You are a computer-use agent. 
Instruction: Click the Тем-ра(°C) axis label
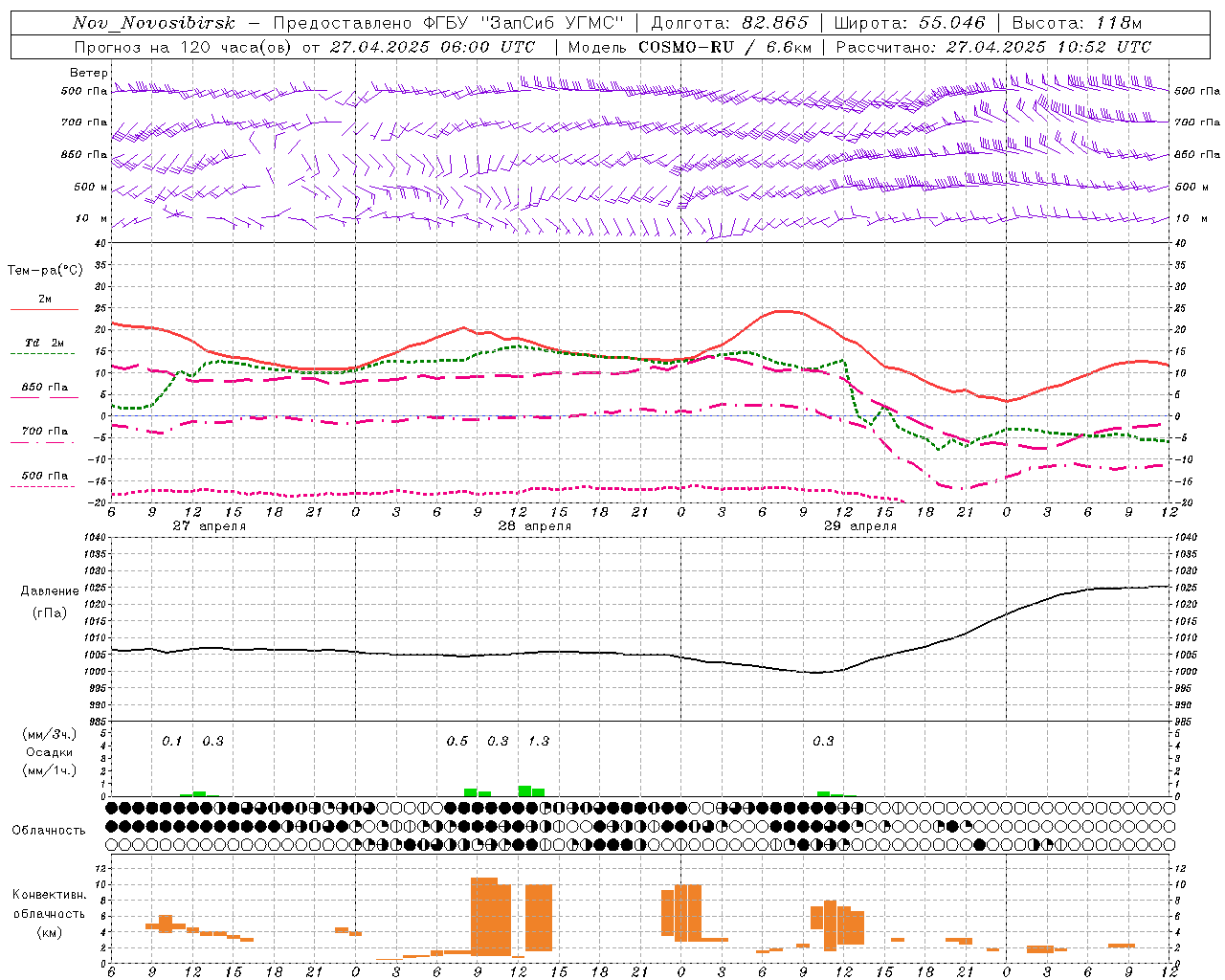click(x=45, y=271)
